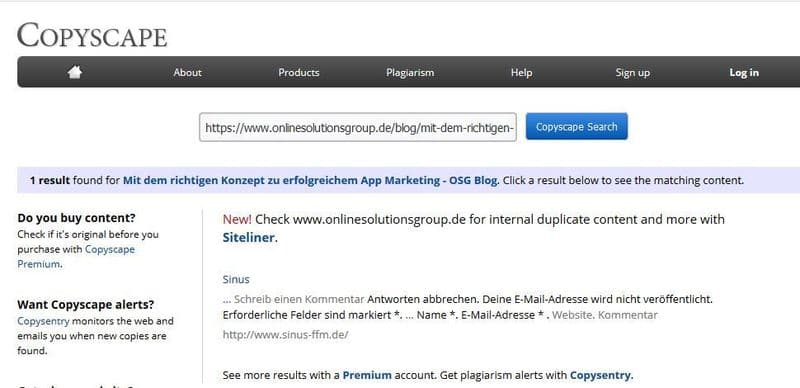This screenshot has width=800, height=388.
Task: Click the 'Want Copyscape alerts?' heading
Action: (x=85, y=305)
